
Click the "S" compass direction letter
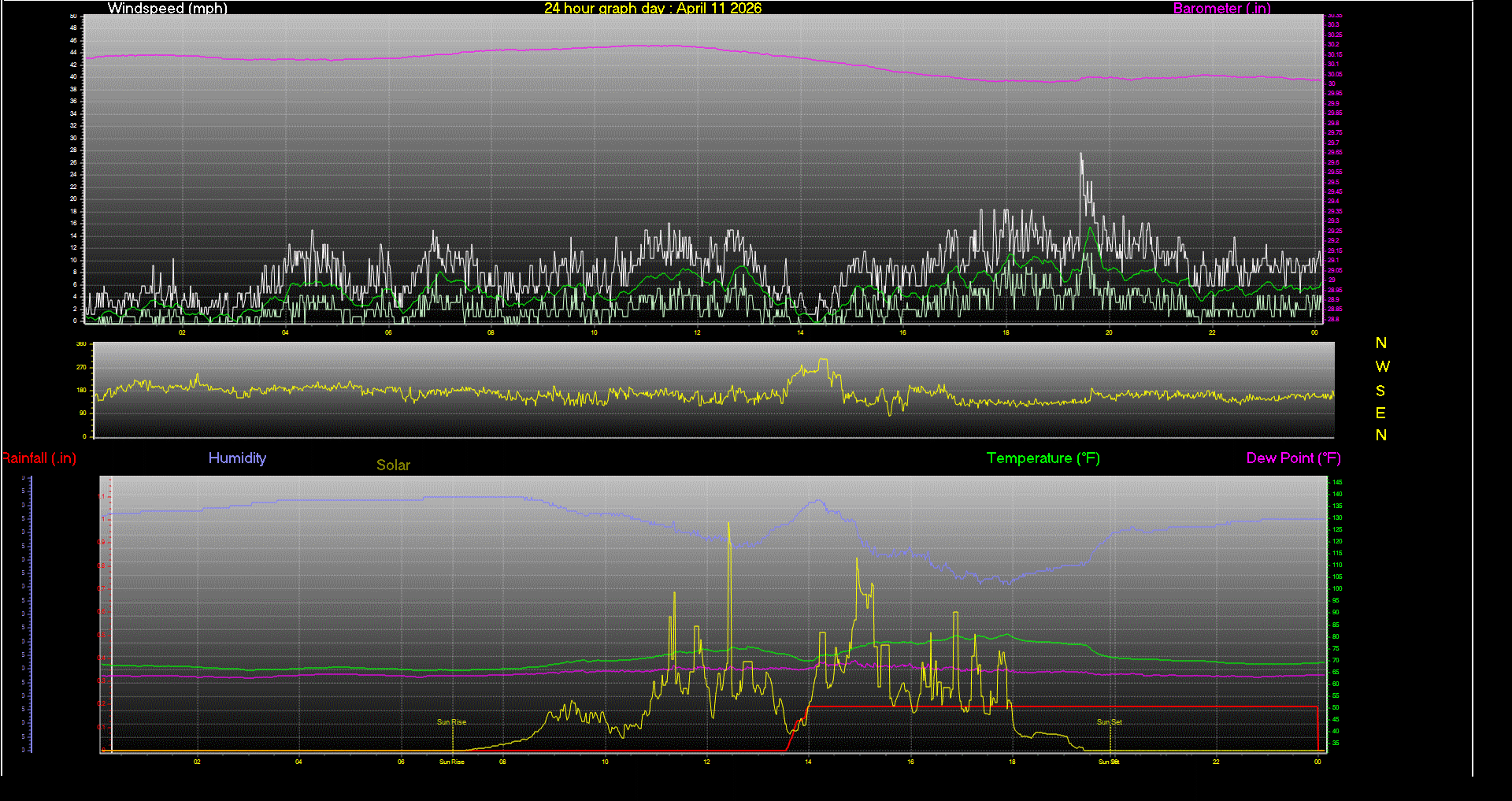pos(1380,391)
